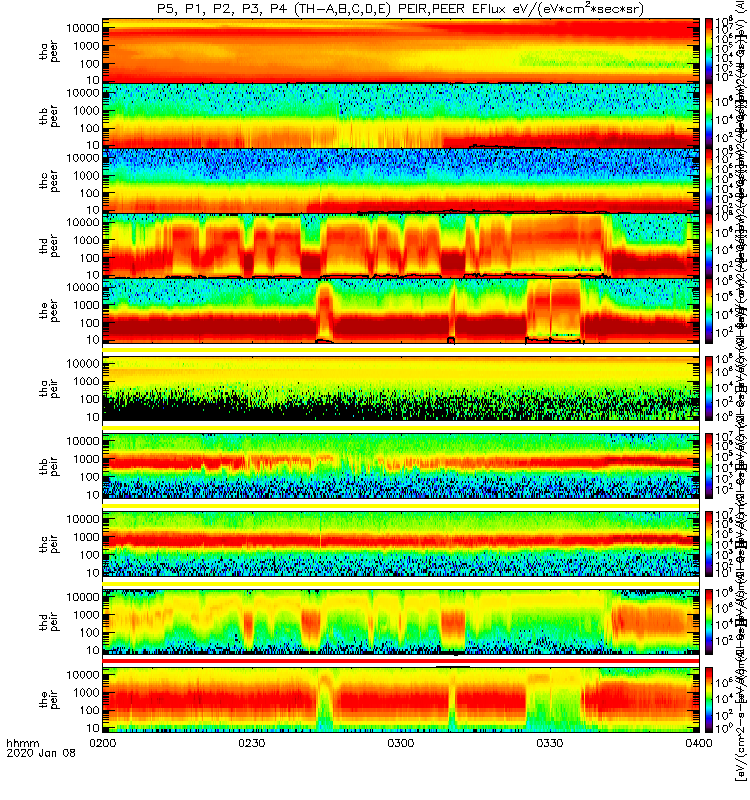
Task: Click inside the tha peir spectrogram panel
Action: click(x=401, y=388)
